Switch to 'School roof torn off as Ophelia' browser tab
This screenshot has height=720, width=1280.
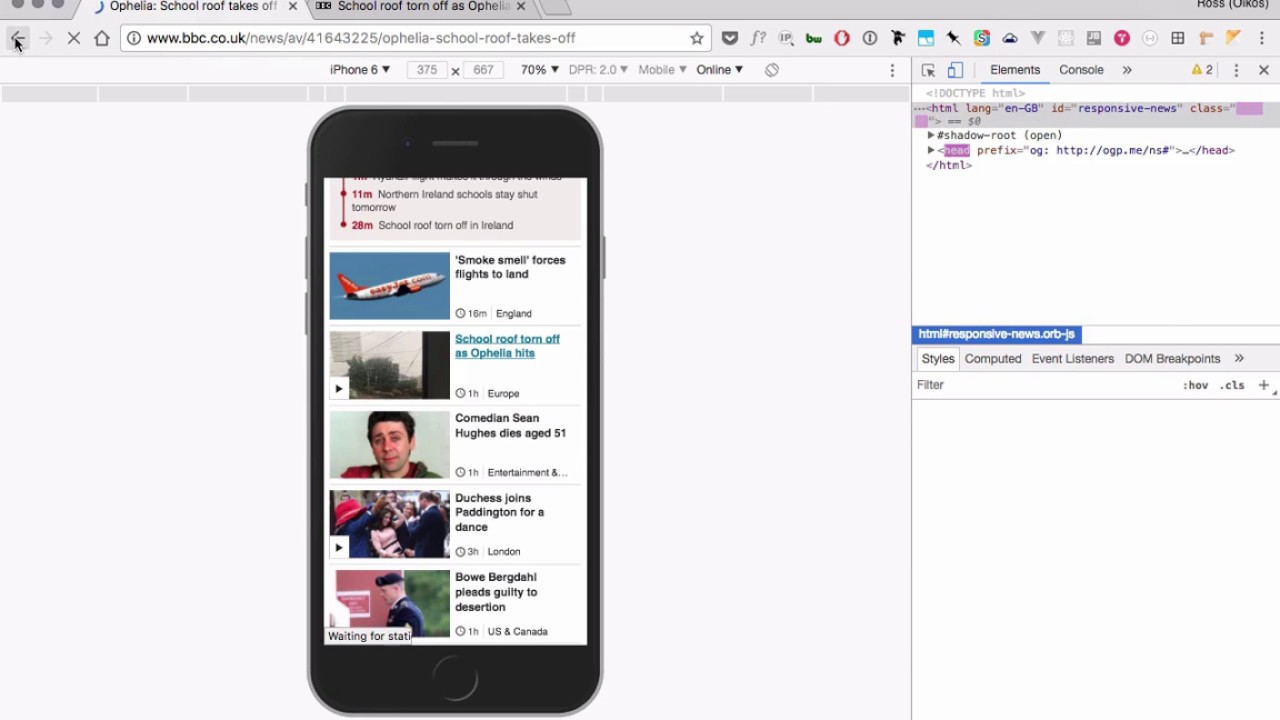[424, 7]
